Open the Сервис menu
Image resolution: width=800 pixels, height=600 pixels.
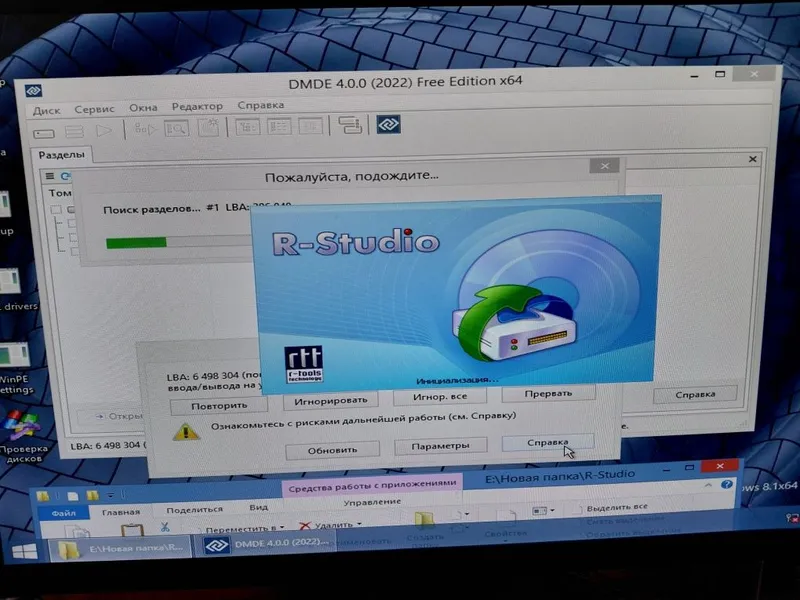pyautogui.click(x=94, y=109)
